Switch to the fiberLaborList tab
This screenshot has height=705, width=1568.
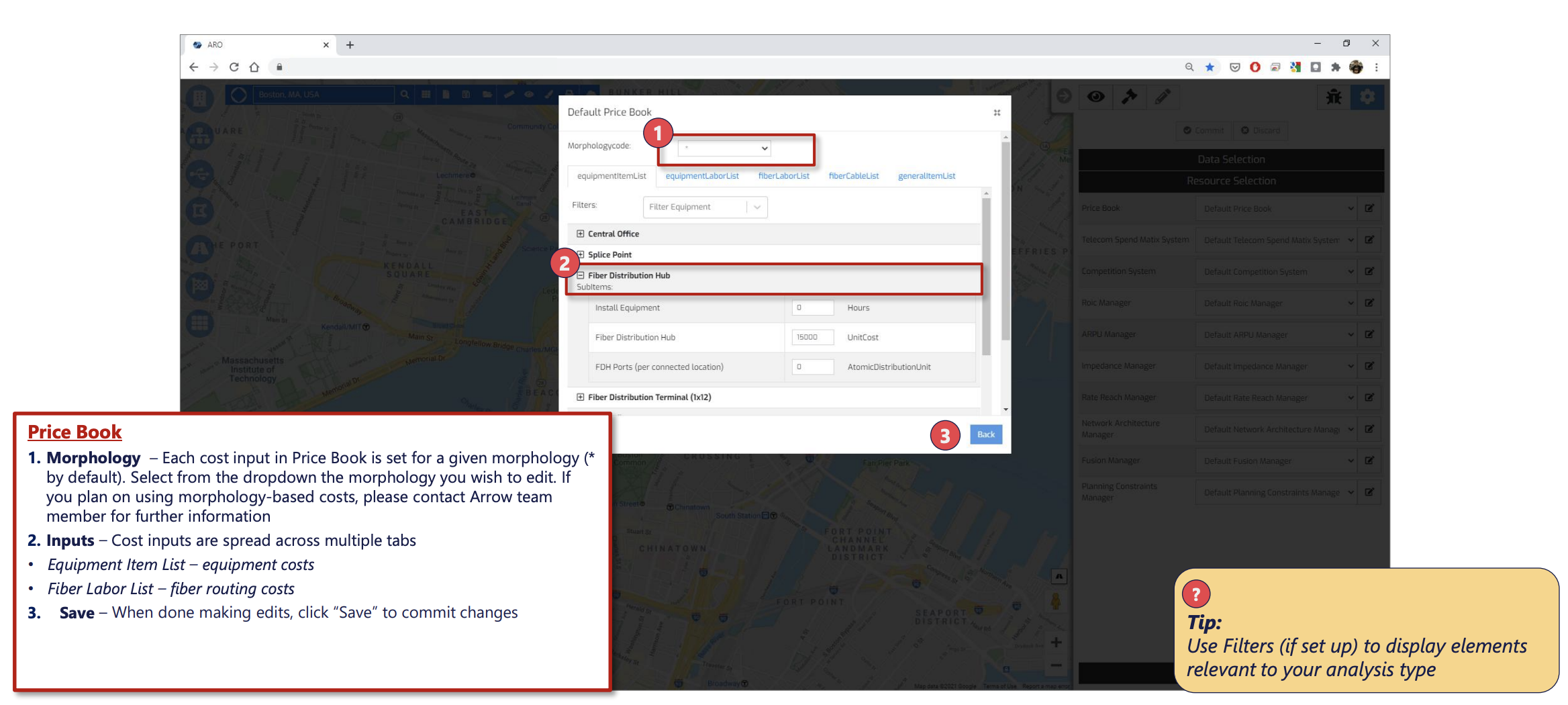783,176
